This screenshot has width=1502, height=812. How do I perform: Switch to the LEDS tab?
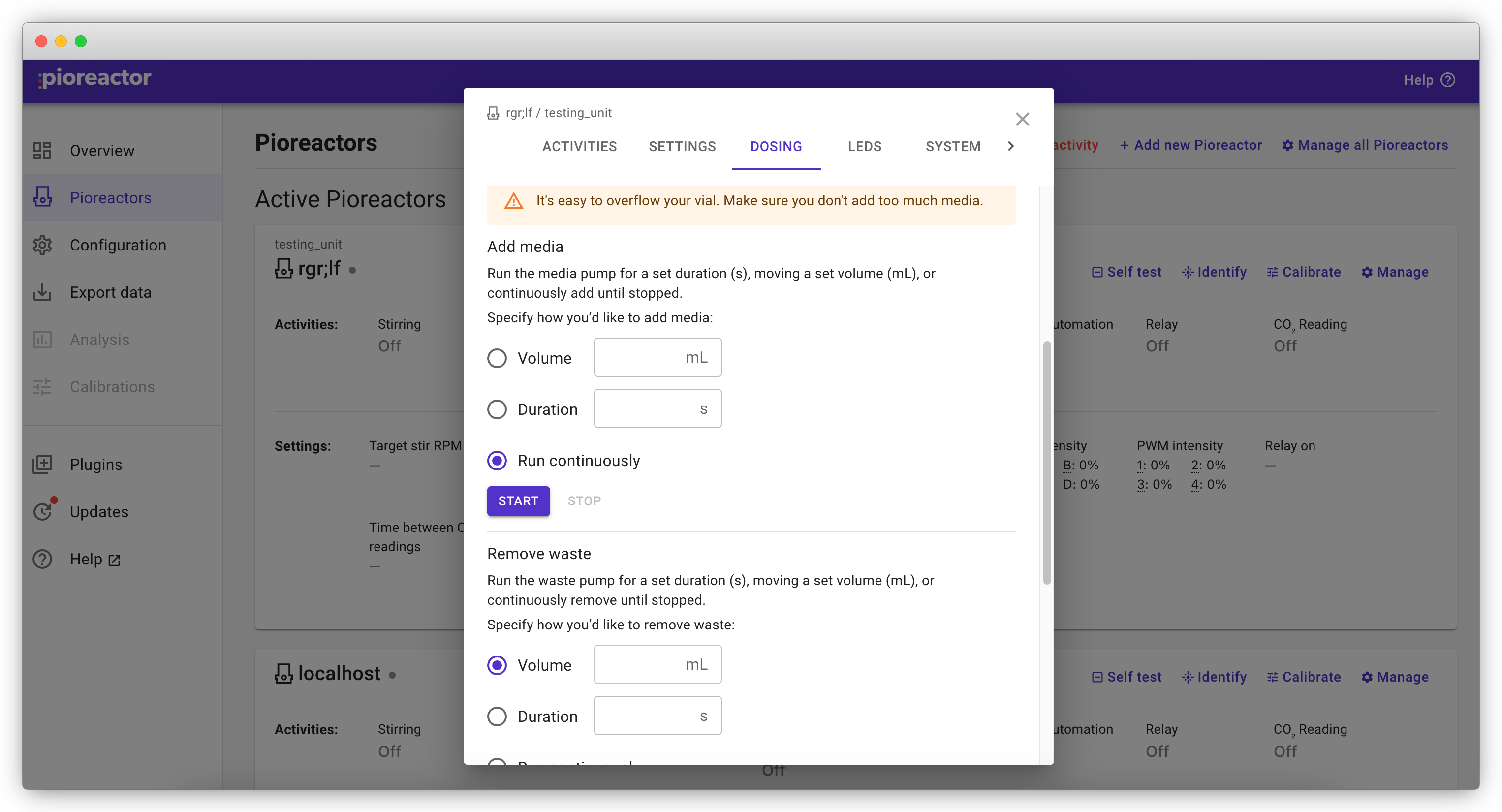coord(864,146)
